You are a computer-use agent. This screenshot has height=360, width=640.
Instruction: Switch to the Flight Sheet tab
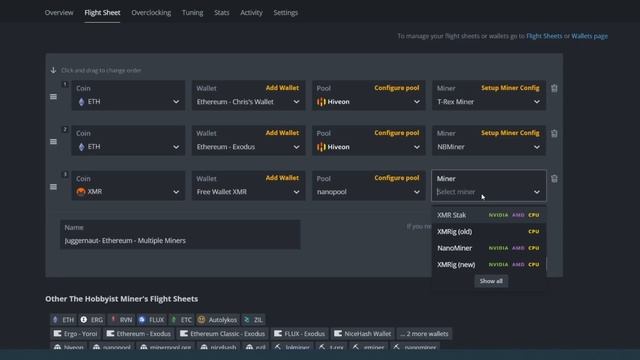point(102,13)
